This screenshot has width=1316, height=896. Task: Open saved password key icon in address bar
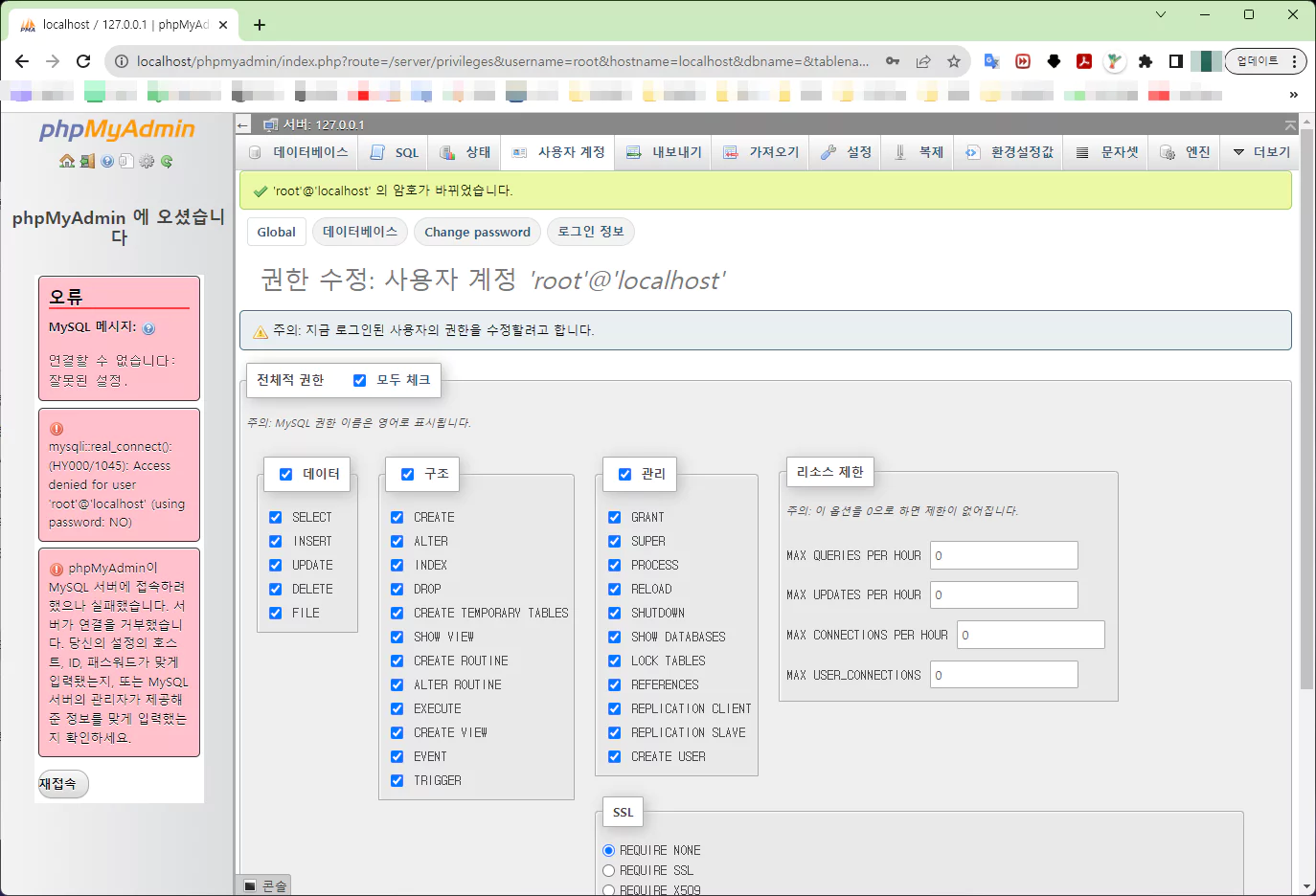click(893, 61)
